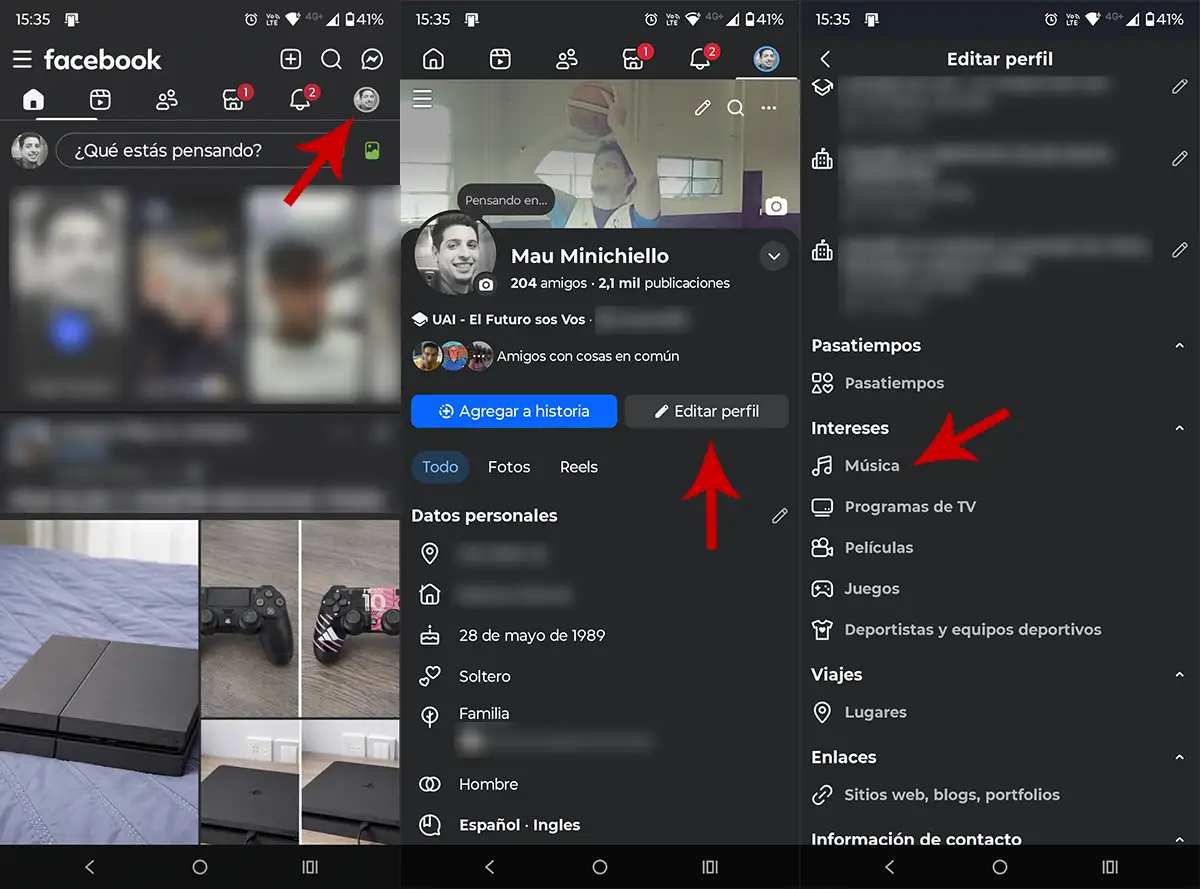Switch to the Fotos tab
Screen dimensions: 1200x889
coord(508,467)
